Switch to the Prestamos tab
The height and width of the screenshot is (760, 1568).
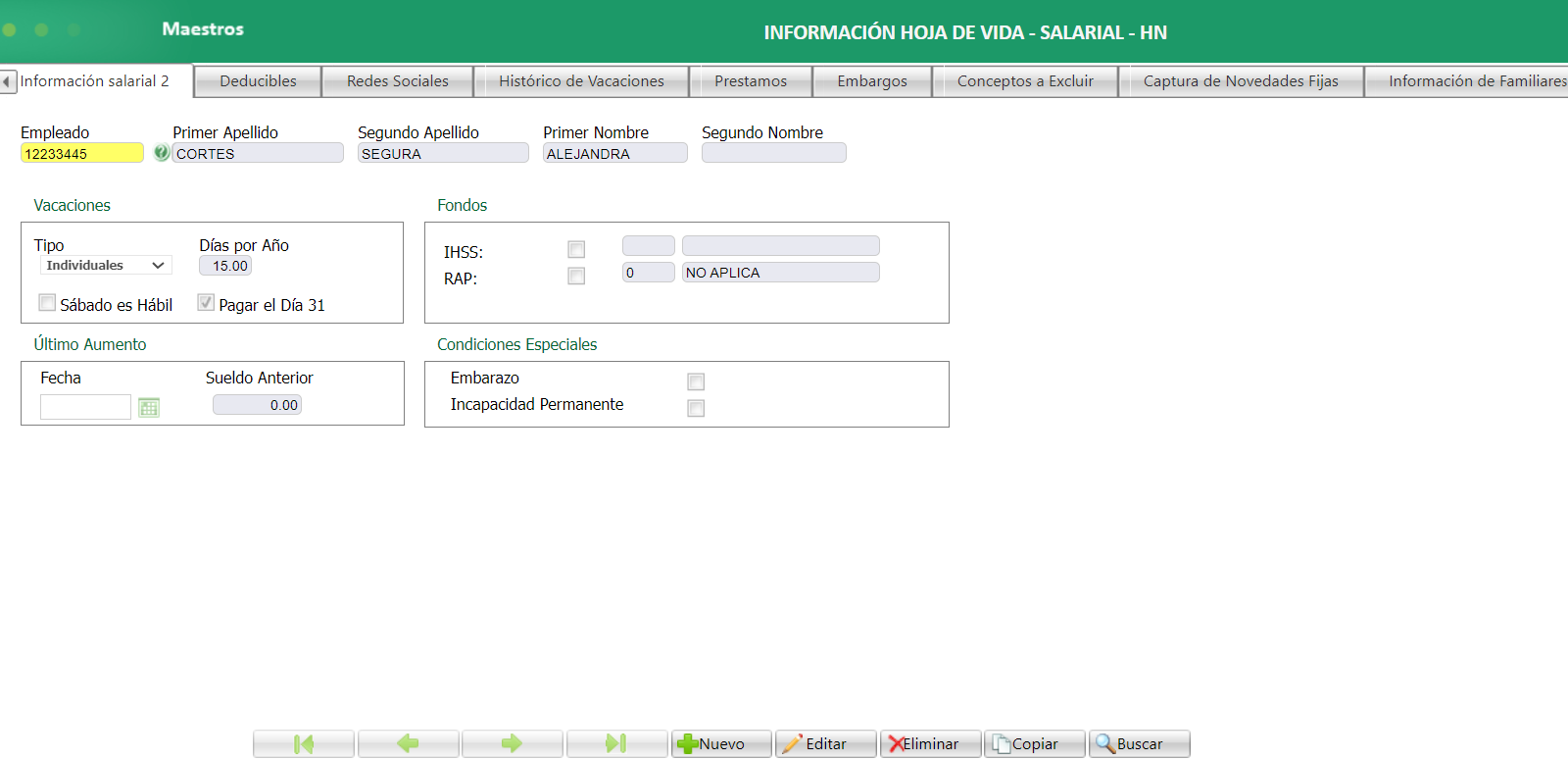click(751, 81)
